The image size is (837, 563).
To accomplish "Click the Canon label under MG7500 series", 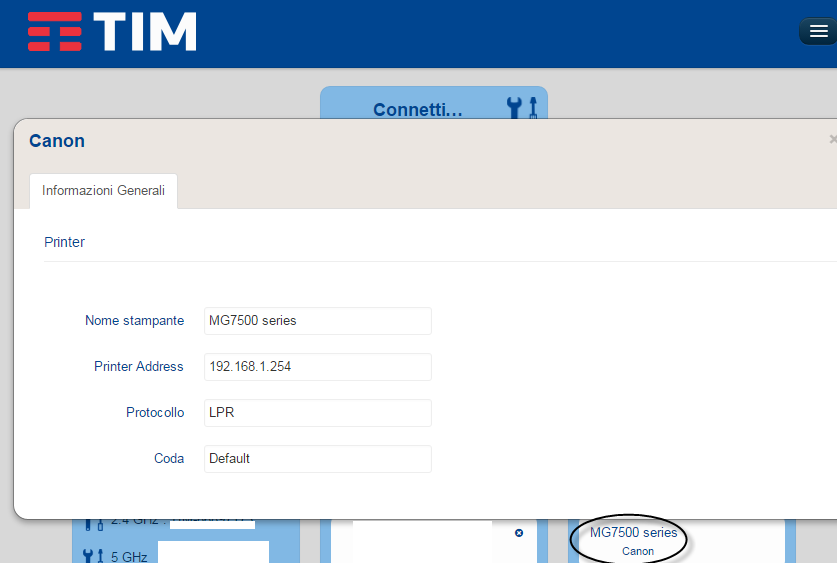I will pos(637,551).
